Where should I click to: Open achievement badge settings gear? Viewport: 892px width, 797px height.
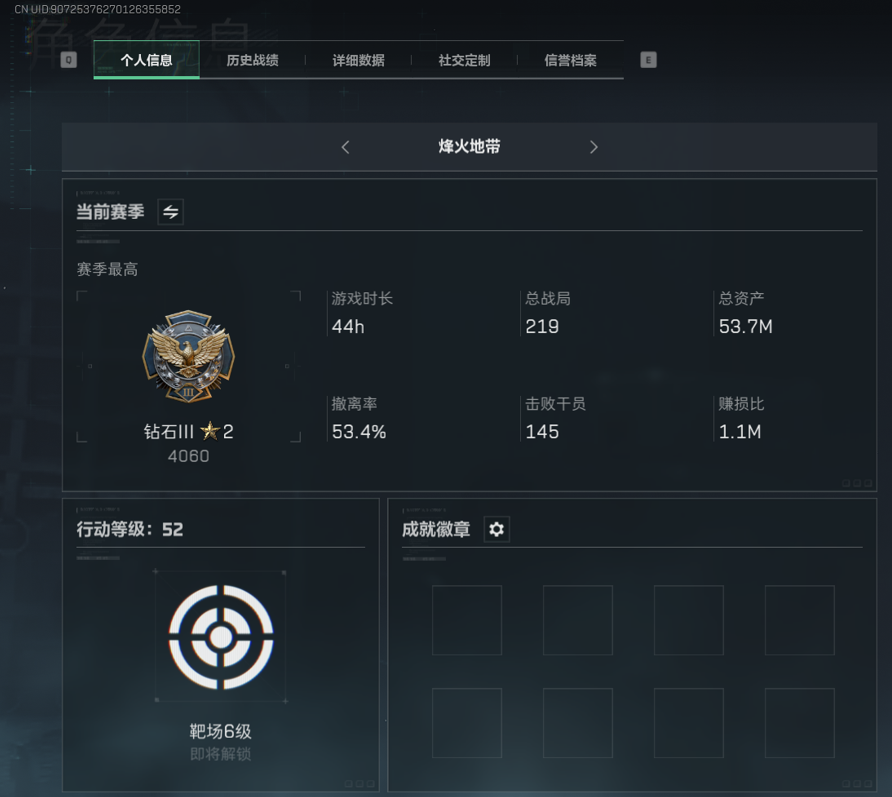pyautogui.click(x=497, y=530)
